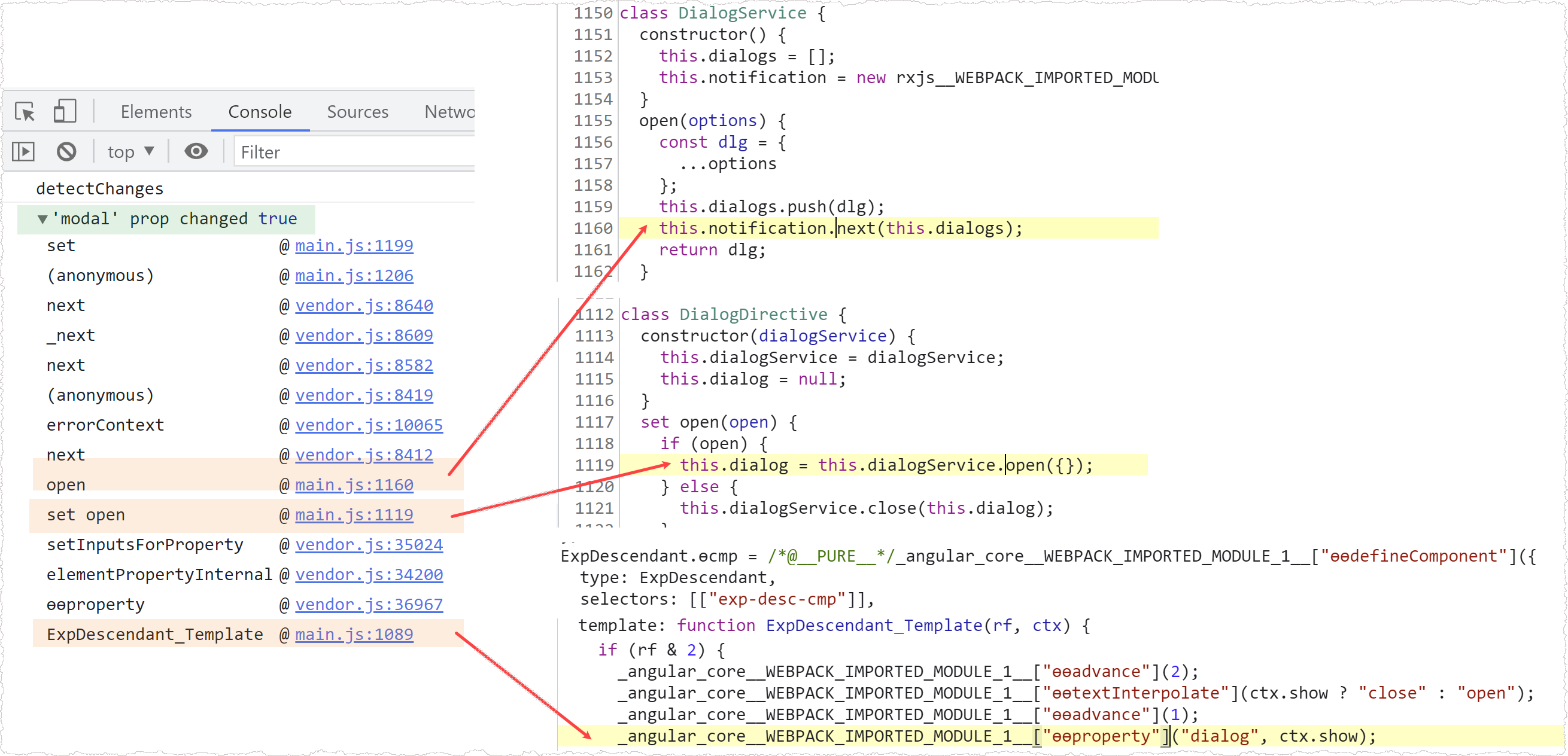This screenshot has height=756, width=1568.
Task: Click highlighted ɵɵproperty("dialog", ctx.show) line
Action: (997, 736)
